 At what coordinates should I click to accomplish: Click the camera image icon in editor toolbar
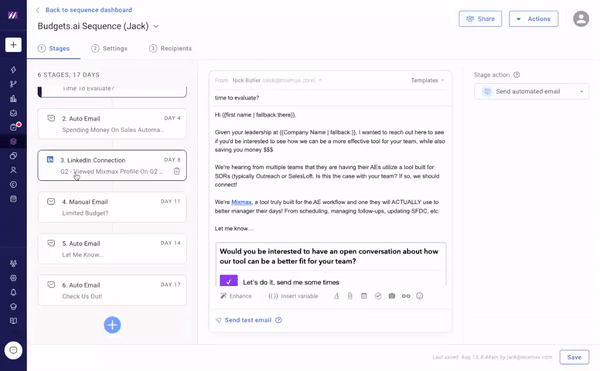coord(392,296)
